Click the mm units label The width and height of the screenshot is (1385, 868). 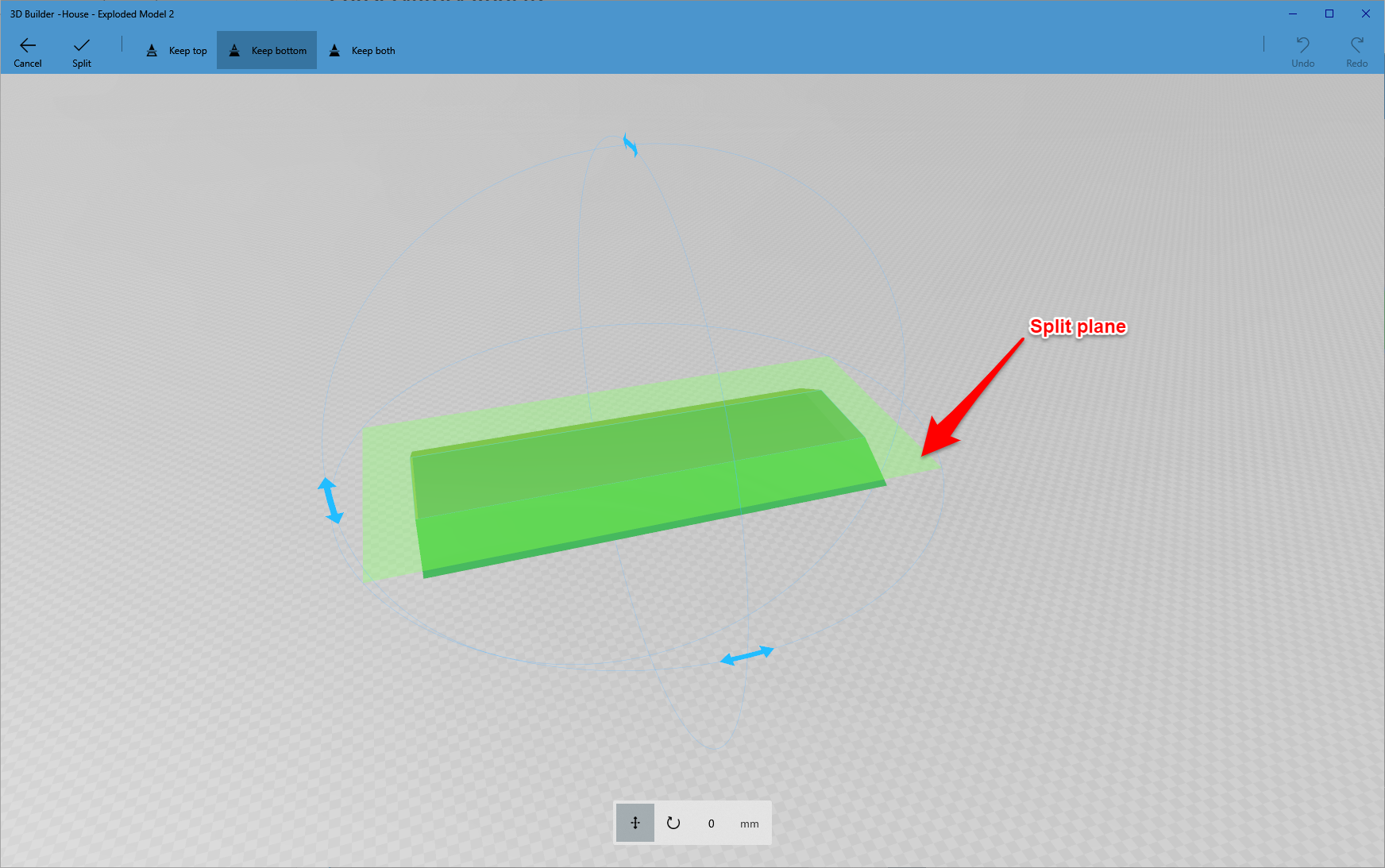coord(750,824)
